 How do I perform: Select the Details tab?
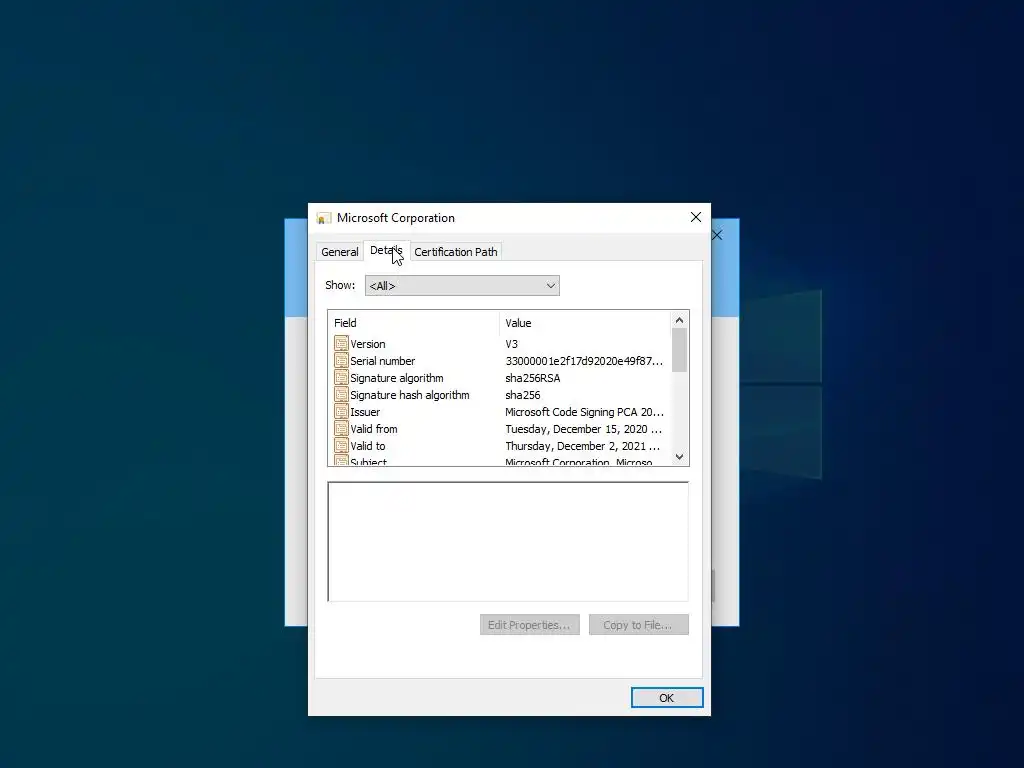tap(386, 251)
